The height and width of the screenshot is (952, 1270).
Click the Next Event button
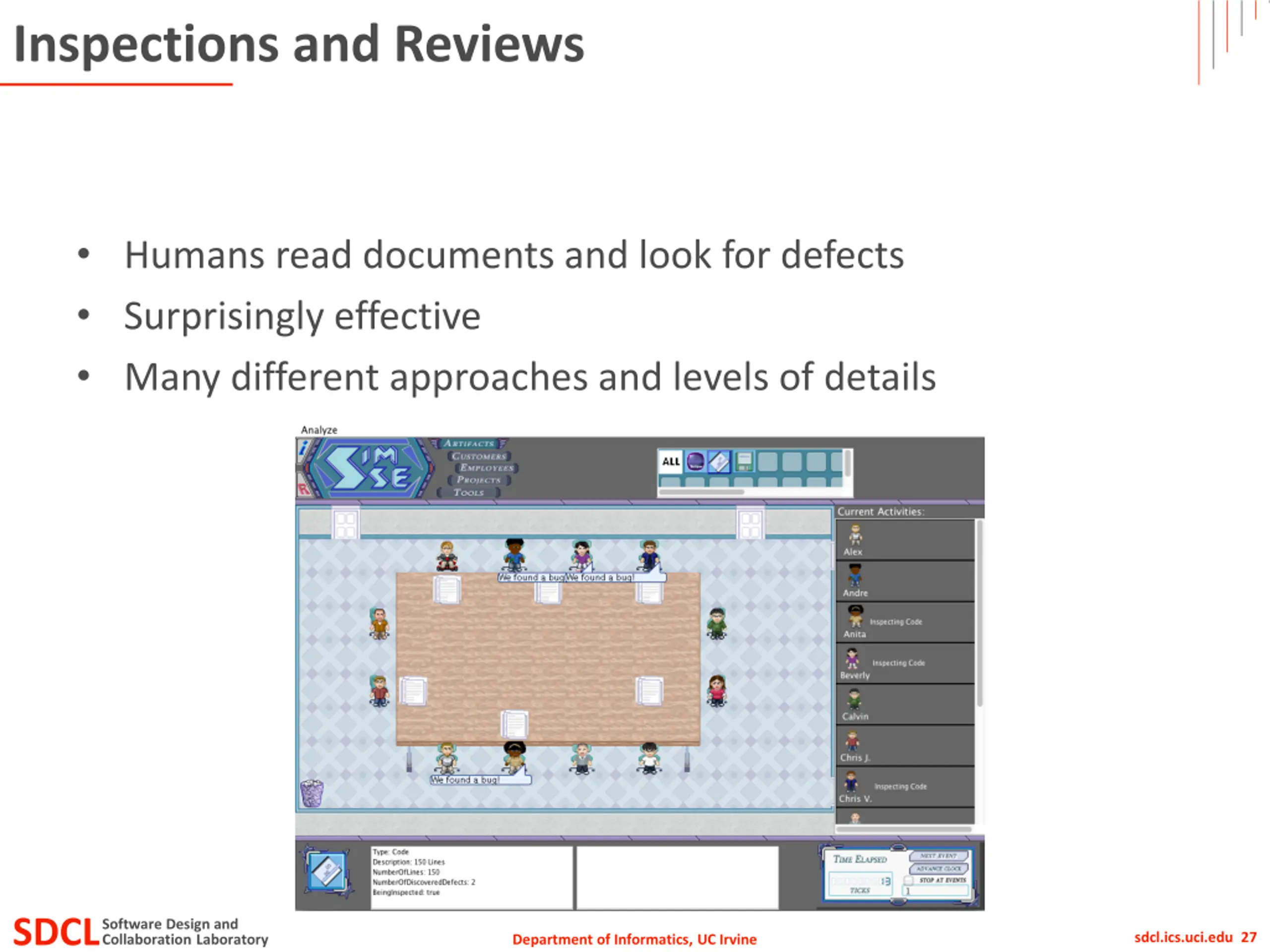[x=938, y=856]
